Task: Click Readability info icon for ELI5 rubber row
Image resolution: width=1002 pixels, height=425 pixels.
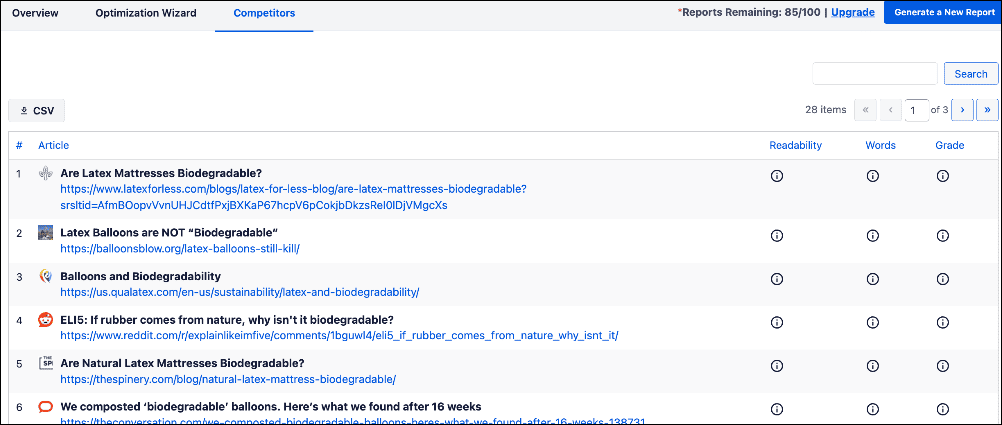Action: click(777, 323)
